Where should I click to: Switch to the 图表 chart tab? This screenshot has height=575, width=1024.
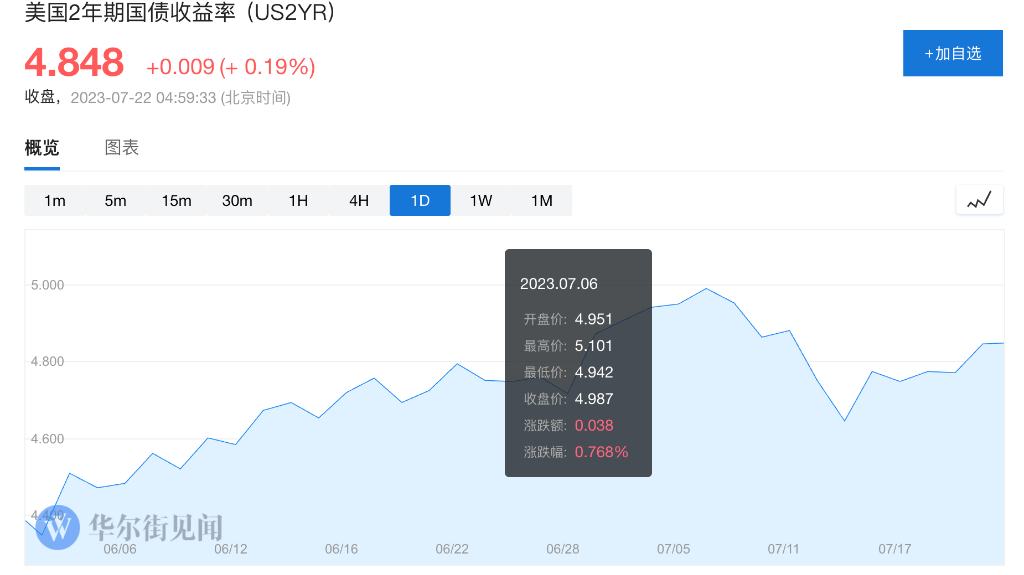121,148
